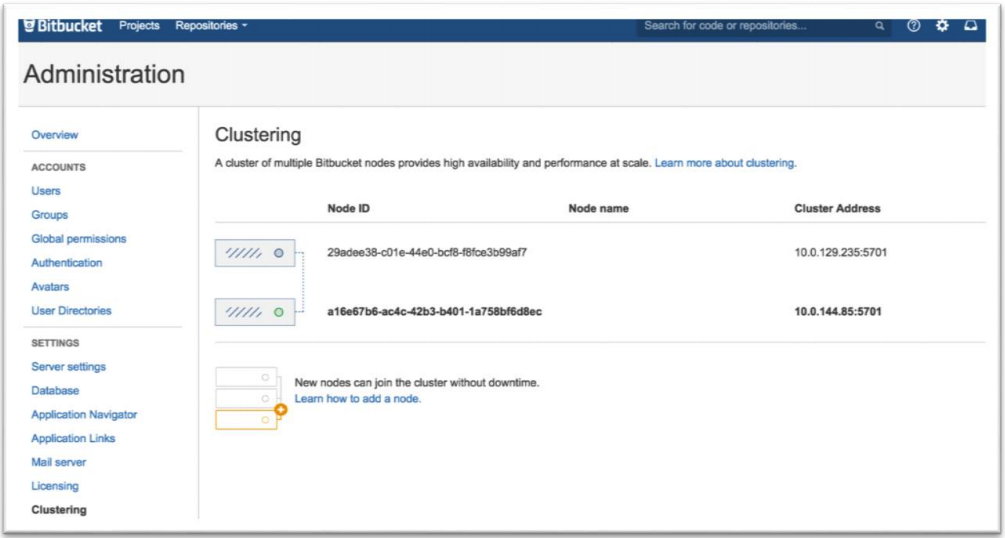
Task: Select the Clustering sidebar item
Action: [59, 510]
